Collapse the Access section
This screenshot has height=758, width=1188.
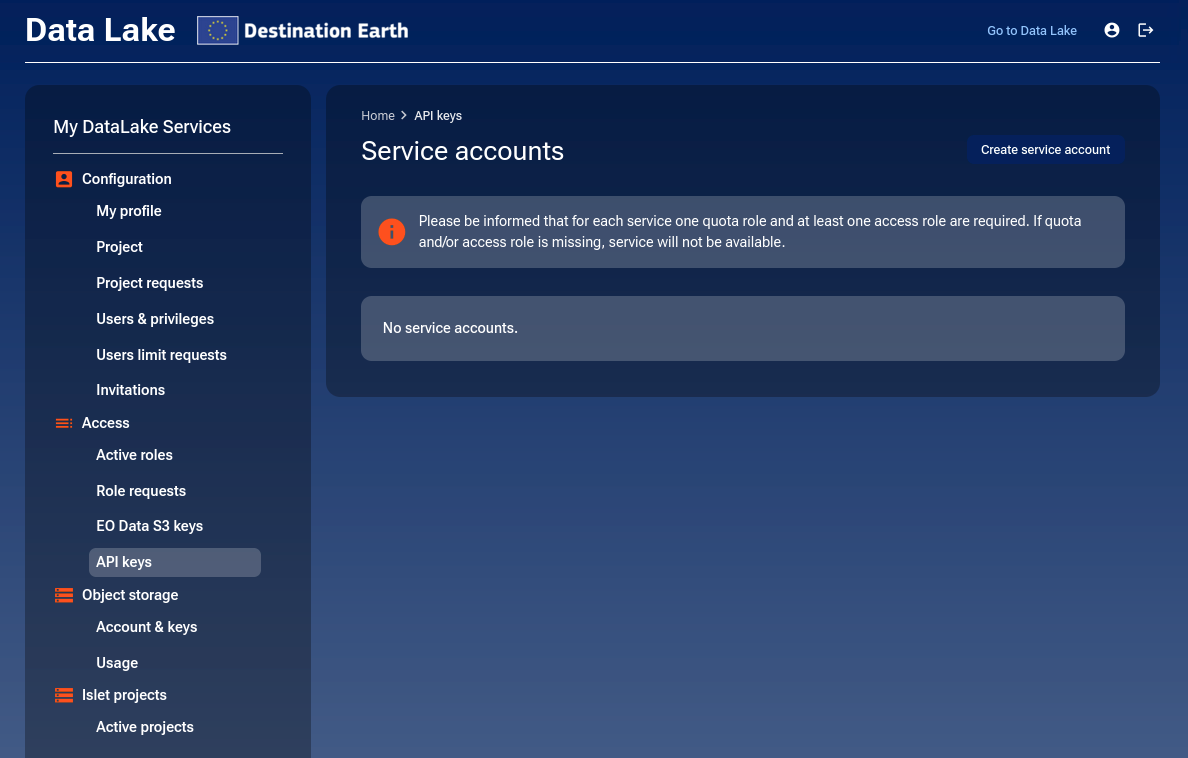click(x=105, y=422)
